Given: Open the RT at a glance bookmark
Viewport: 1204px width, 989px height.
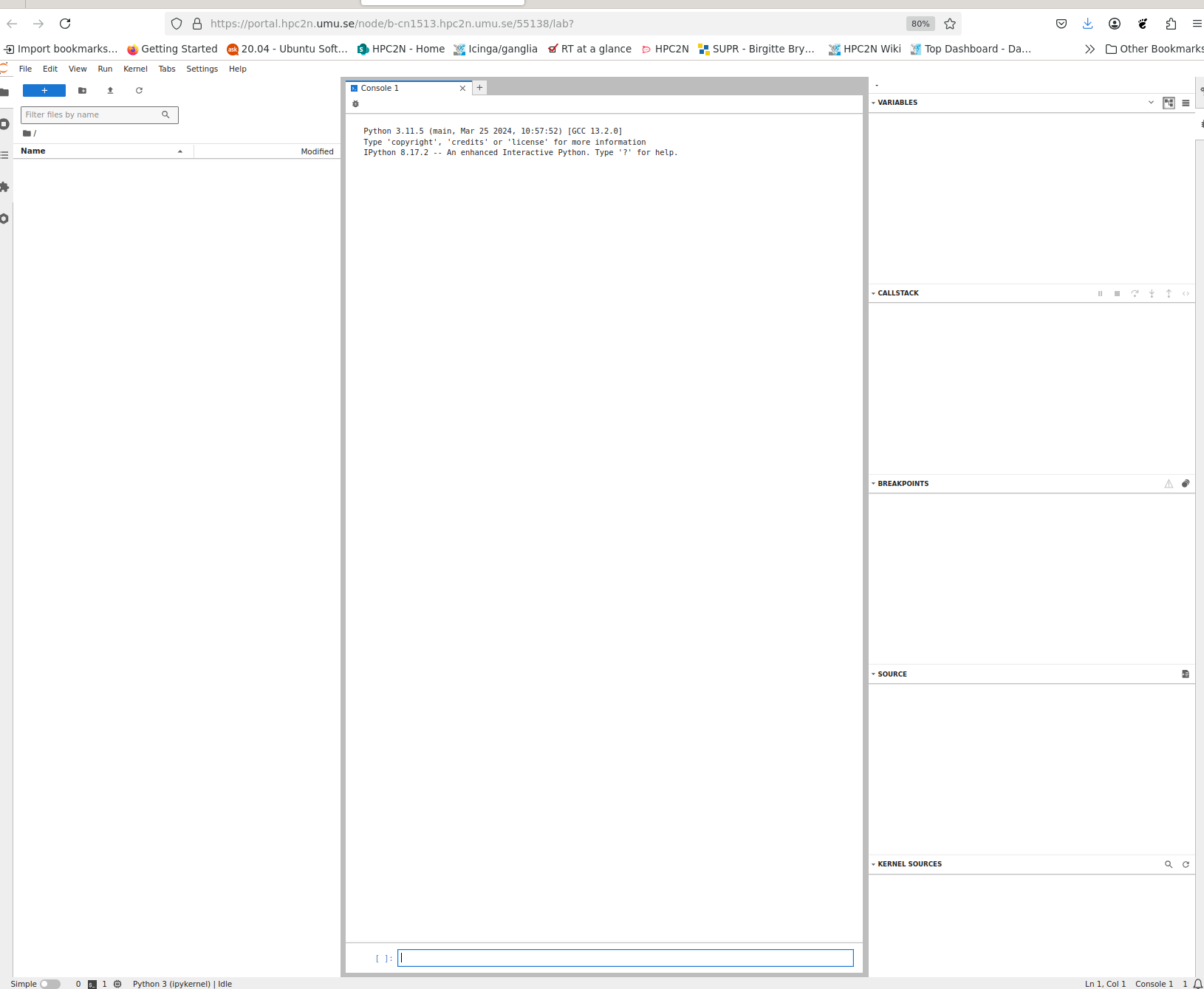Looking at the screenshot, I should coord(589,49).
